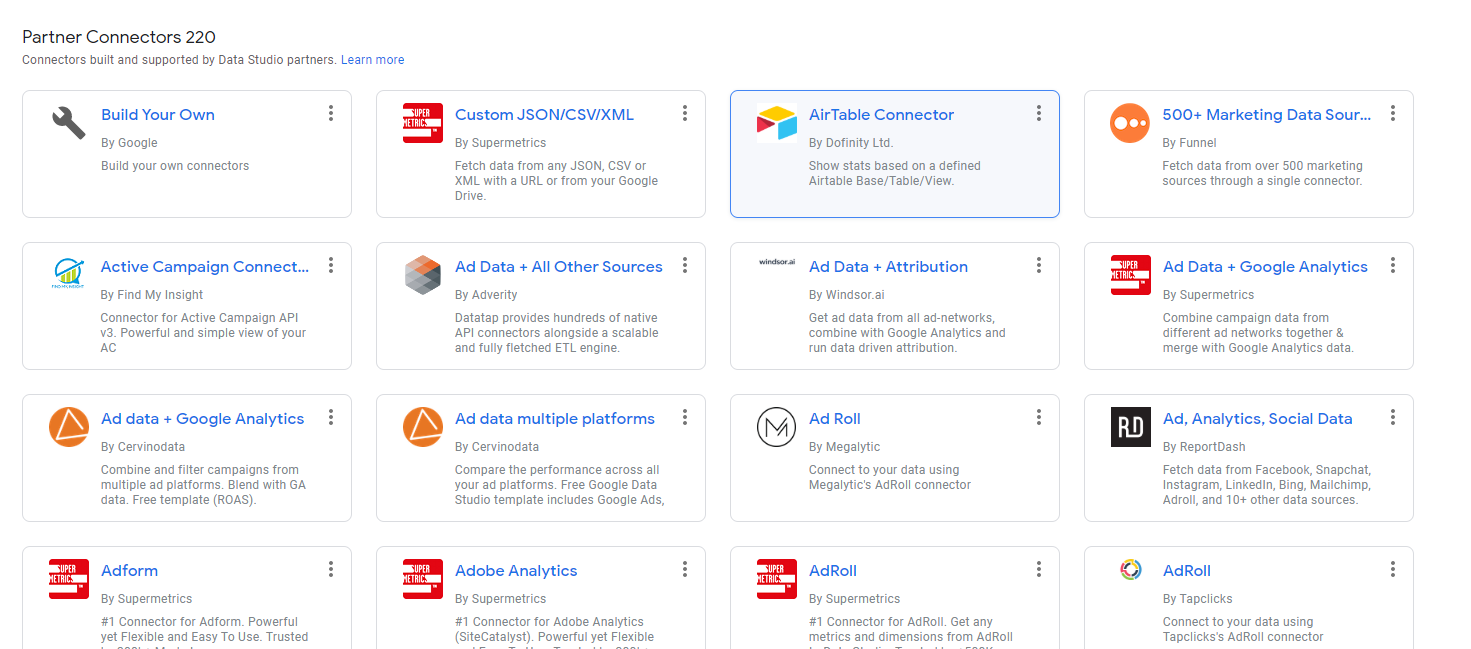
Task: Open three-dot menu for Cervinodata Ad data + Google Analytics
Action: coord(331,417)
